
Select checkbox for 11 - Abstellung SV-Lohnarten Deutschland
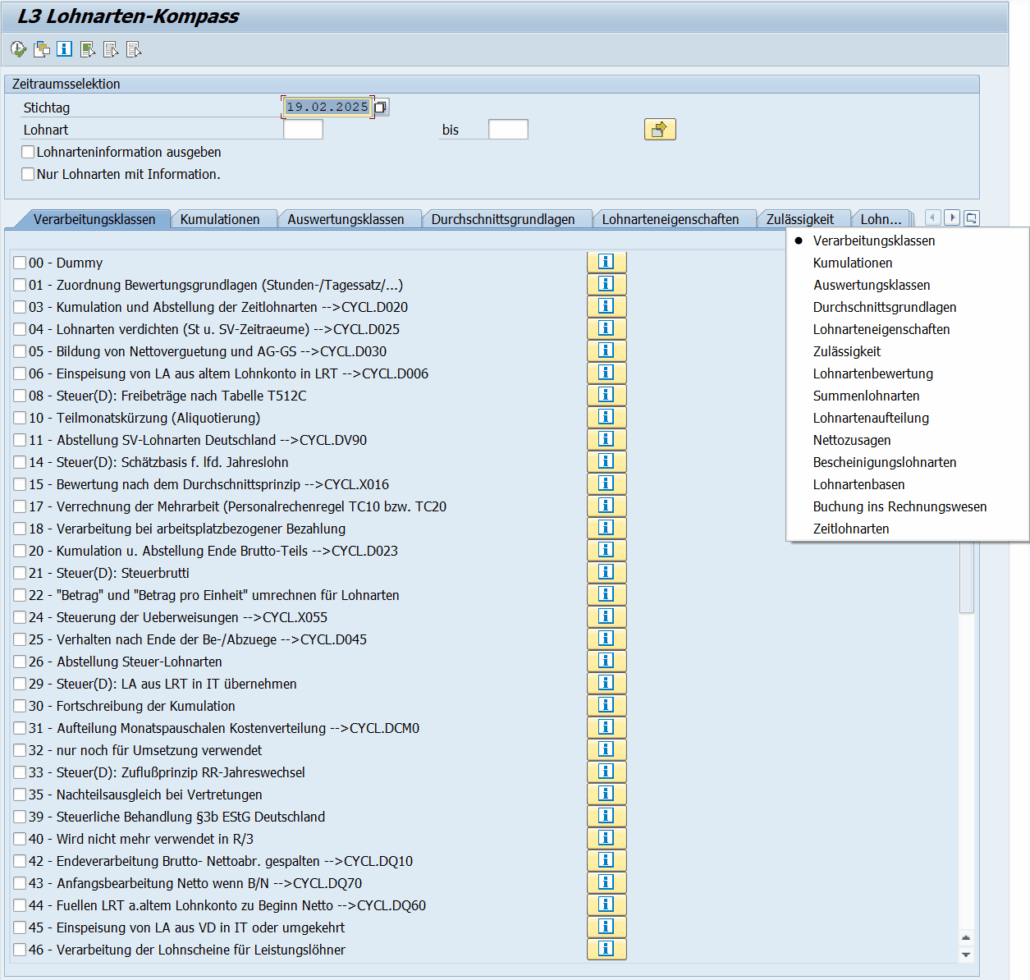click(x=20, y=440)
